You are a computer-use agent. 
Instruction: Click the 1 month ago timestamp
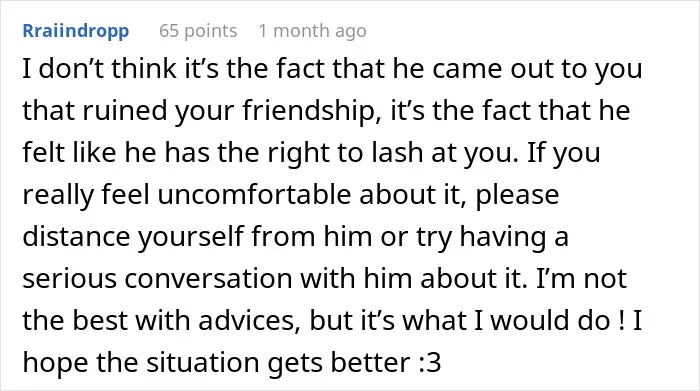(x=312, y=31)
